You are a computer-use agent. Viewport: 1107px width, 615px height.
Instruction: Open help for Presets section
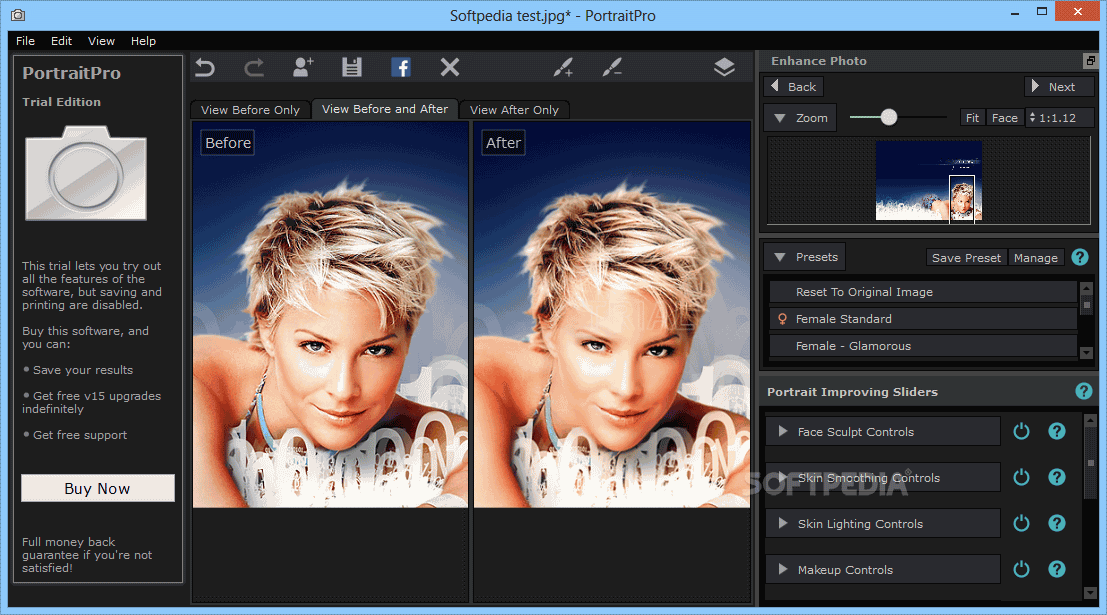[1079, 257]
